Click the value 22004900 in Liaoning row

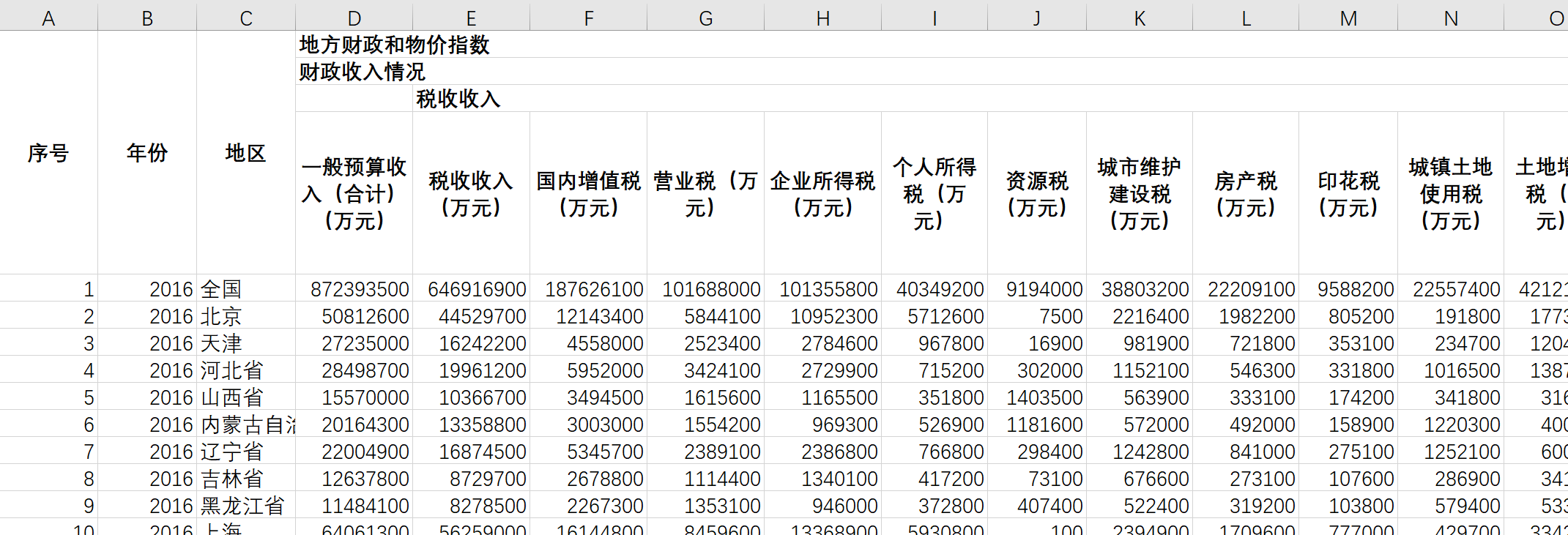point(365,452)
